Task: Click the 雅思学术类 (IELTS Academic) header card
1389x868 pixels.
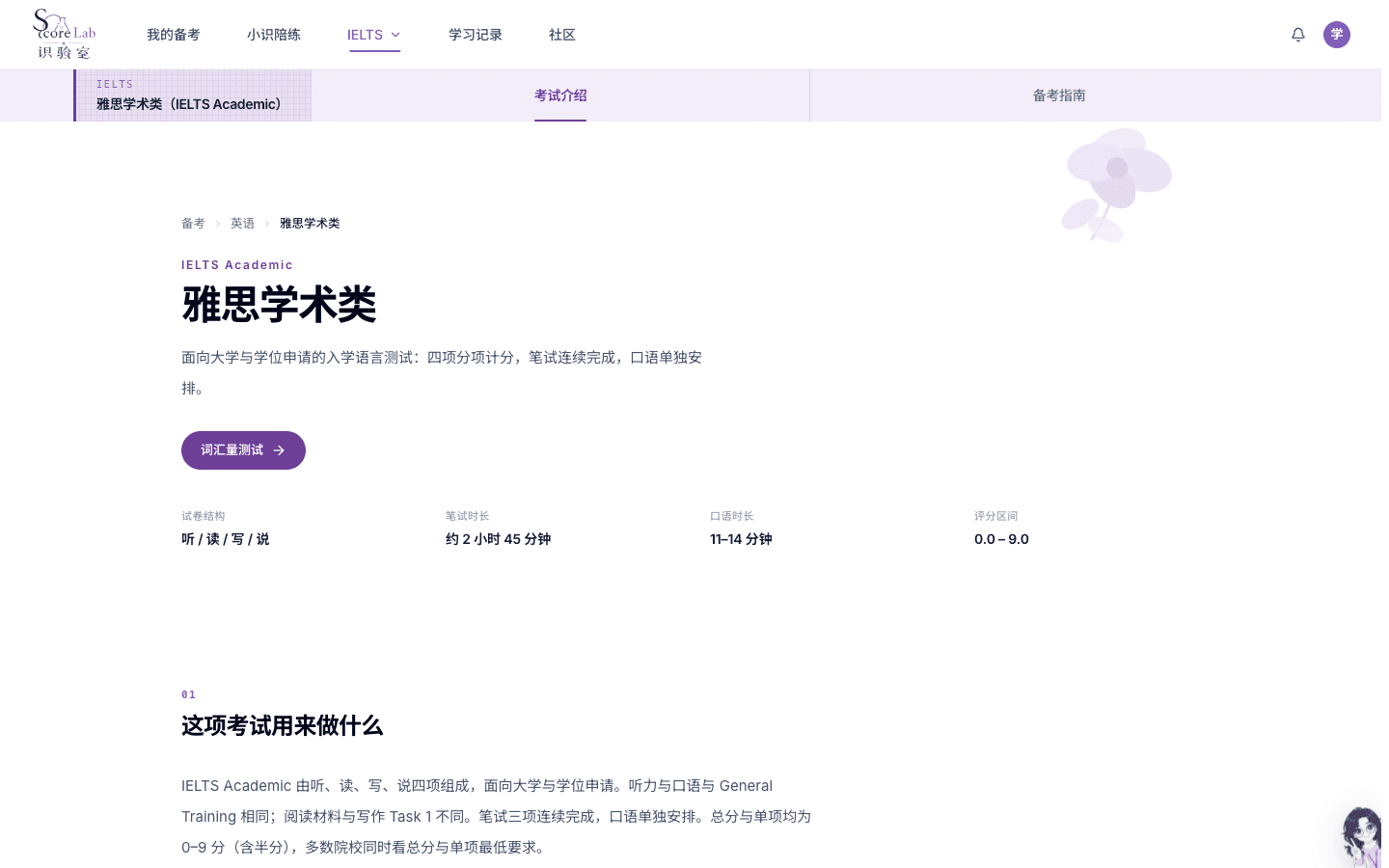Action: click(x=193, y=95)
